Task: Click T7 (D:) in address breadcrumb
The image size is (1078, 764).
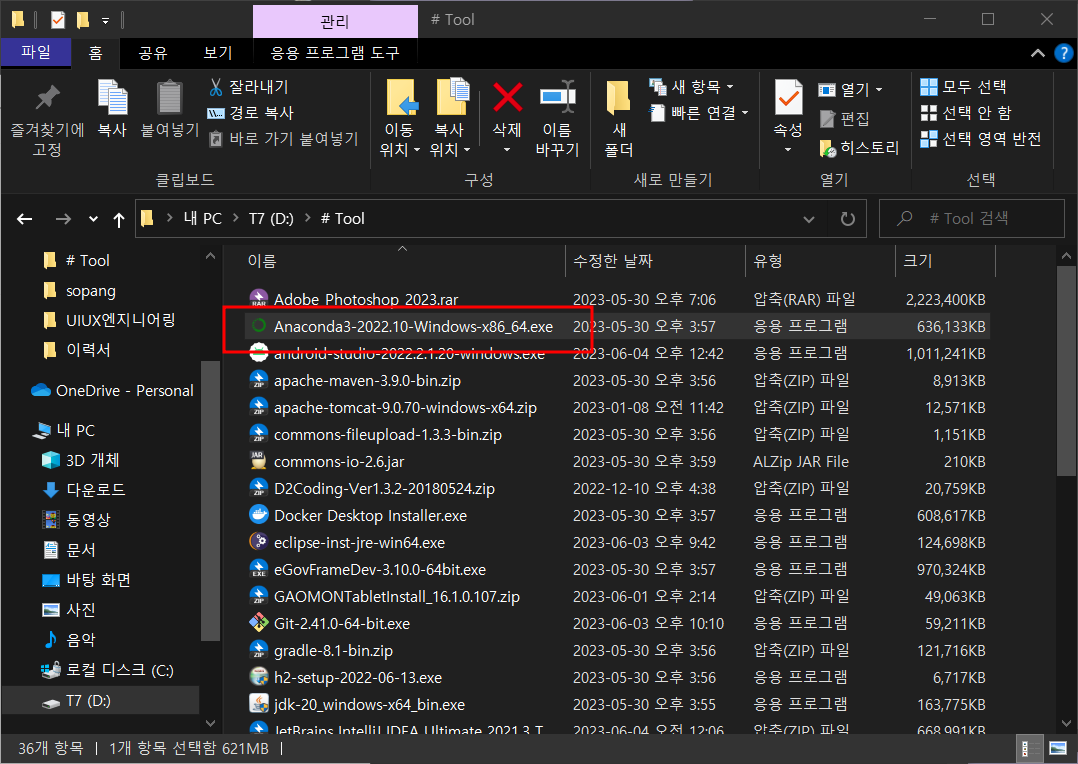Action: [x=271, y=219]
